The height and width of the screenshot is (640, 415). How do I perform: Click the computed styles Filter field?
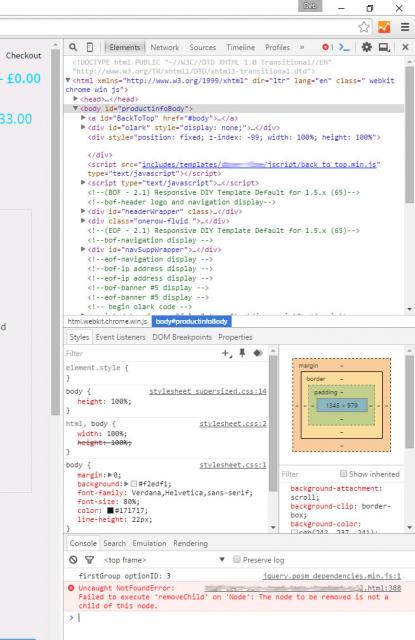[x=308, y=474]
